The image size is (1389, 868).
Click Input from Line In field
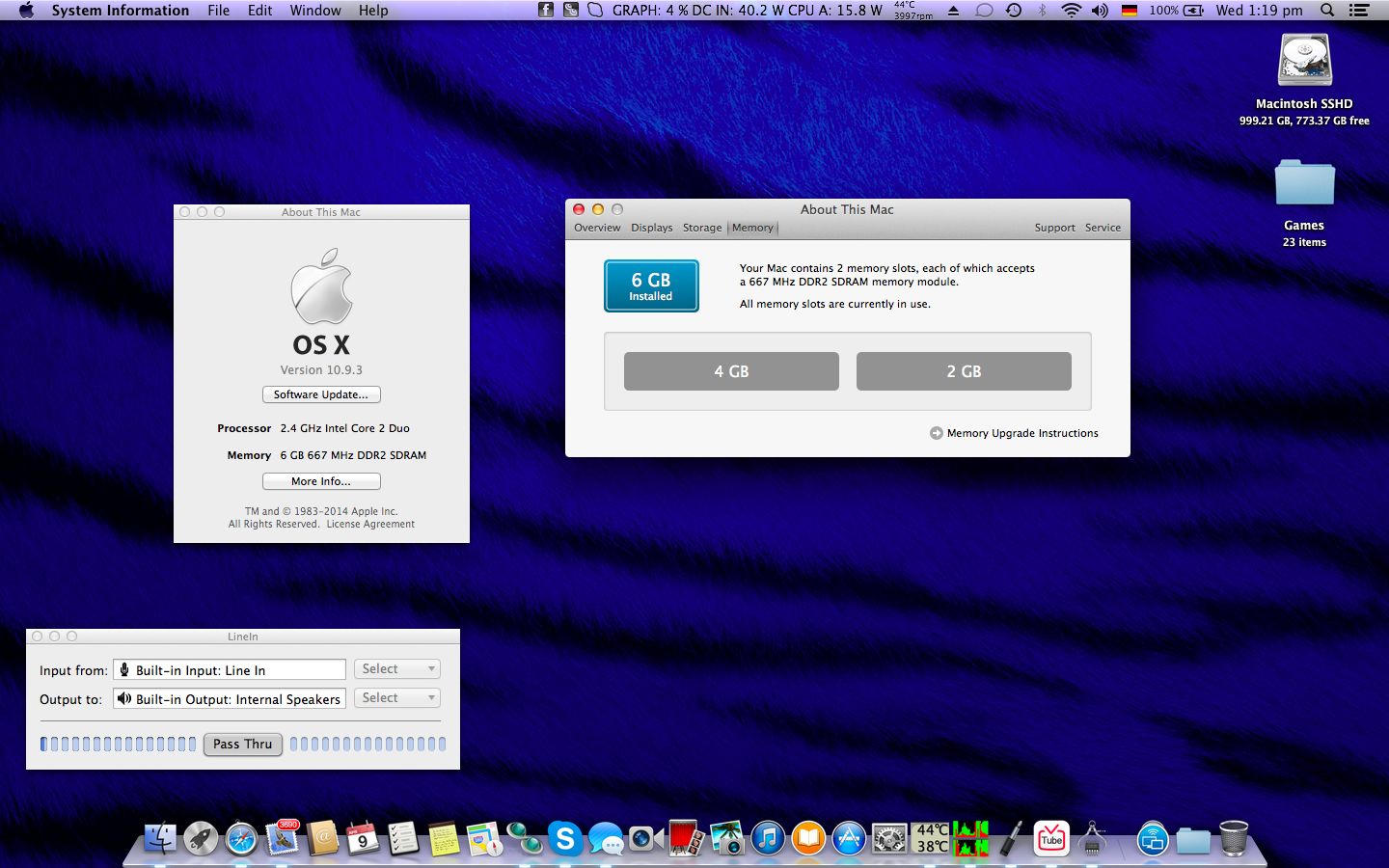tap(230, 670)
